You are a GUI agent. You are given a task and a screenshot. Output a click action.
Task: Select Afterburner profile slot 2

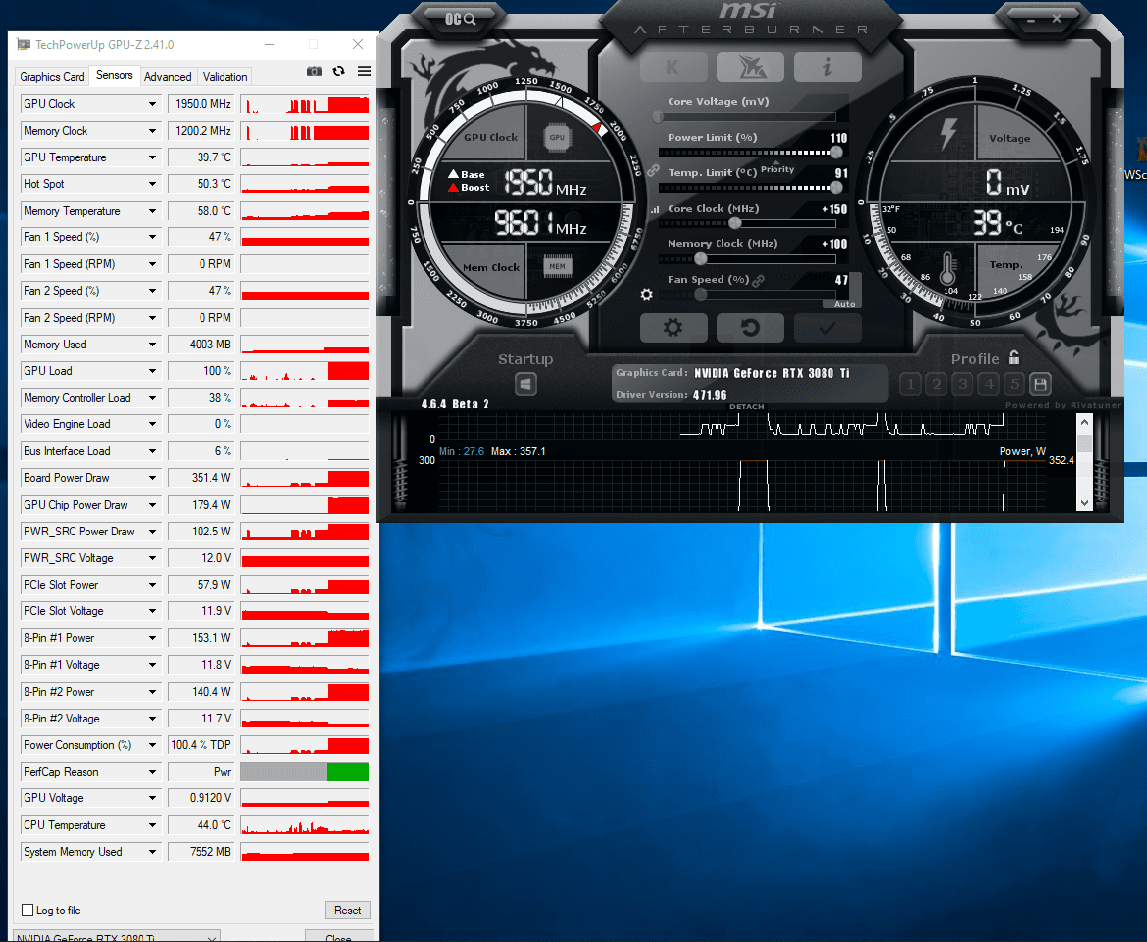pos(936,384)
